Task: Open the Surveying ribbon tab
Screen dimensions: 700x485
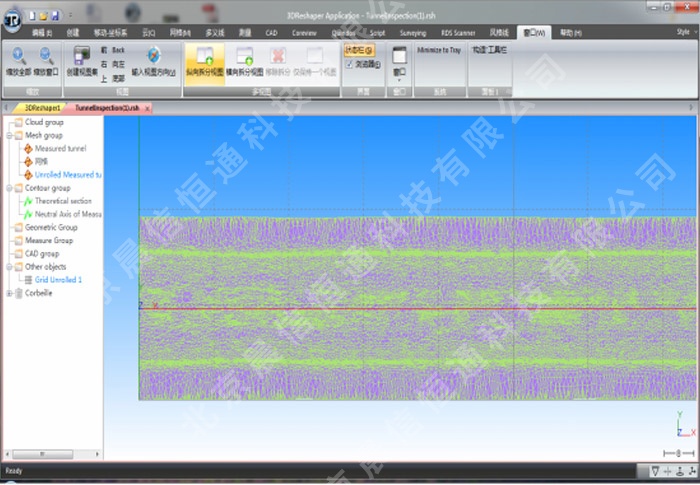Action: pos(413,33)
